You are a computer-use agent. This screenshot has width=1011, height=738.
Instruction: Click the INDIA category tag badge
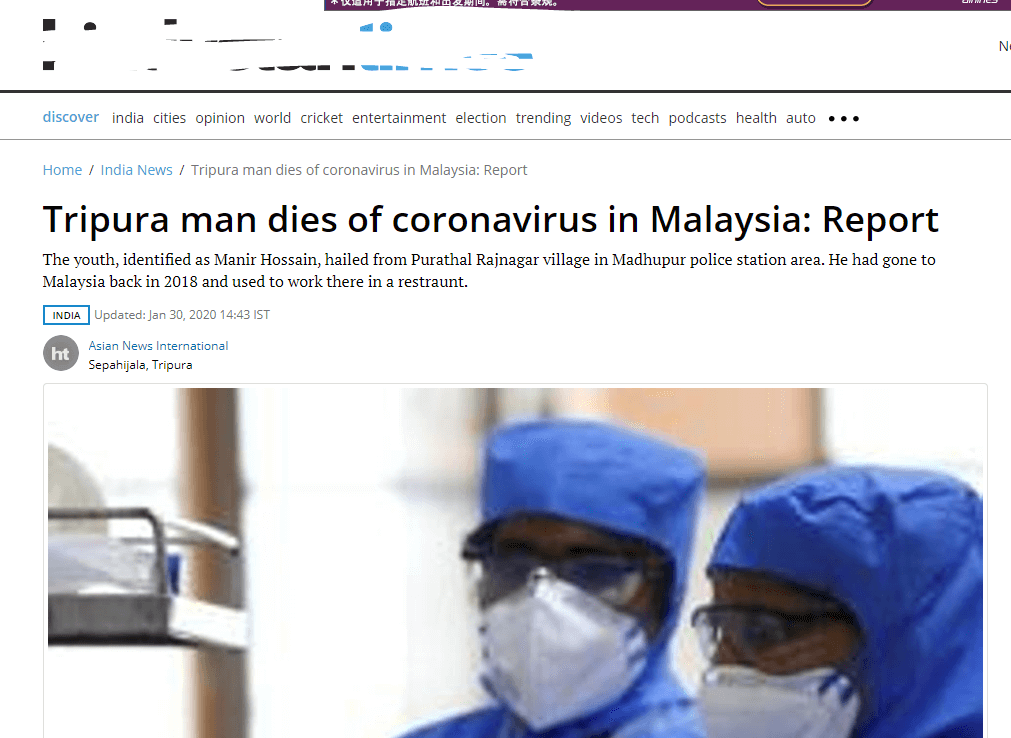[66, 315]
